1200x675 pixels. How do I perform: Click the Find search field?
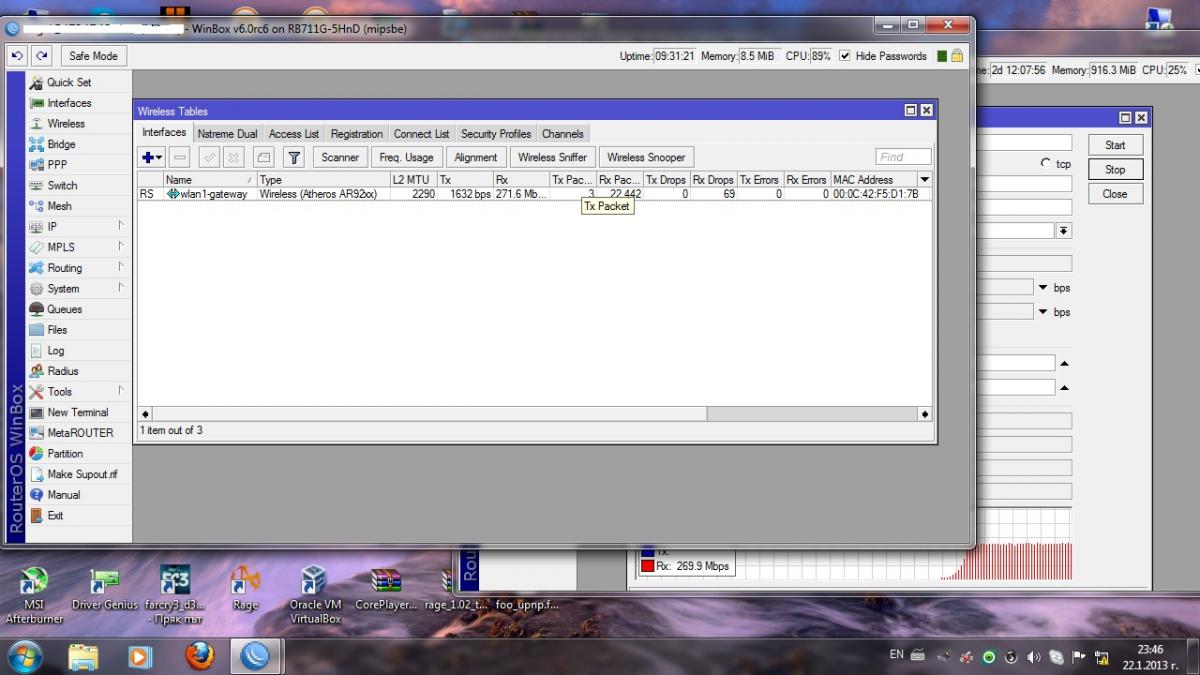(903, 157)
